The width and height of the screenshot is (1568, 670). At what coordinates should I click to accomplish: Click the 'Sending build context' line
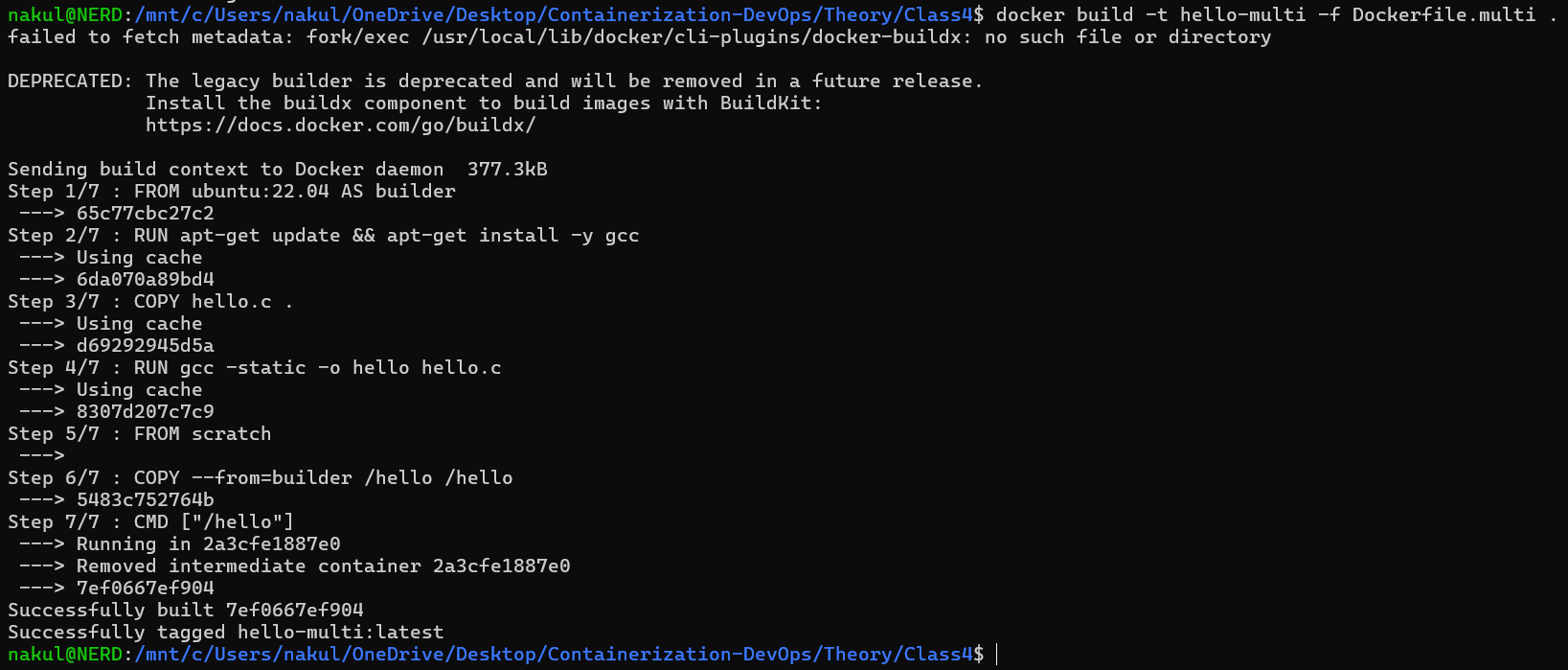[x=277, y=170]
